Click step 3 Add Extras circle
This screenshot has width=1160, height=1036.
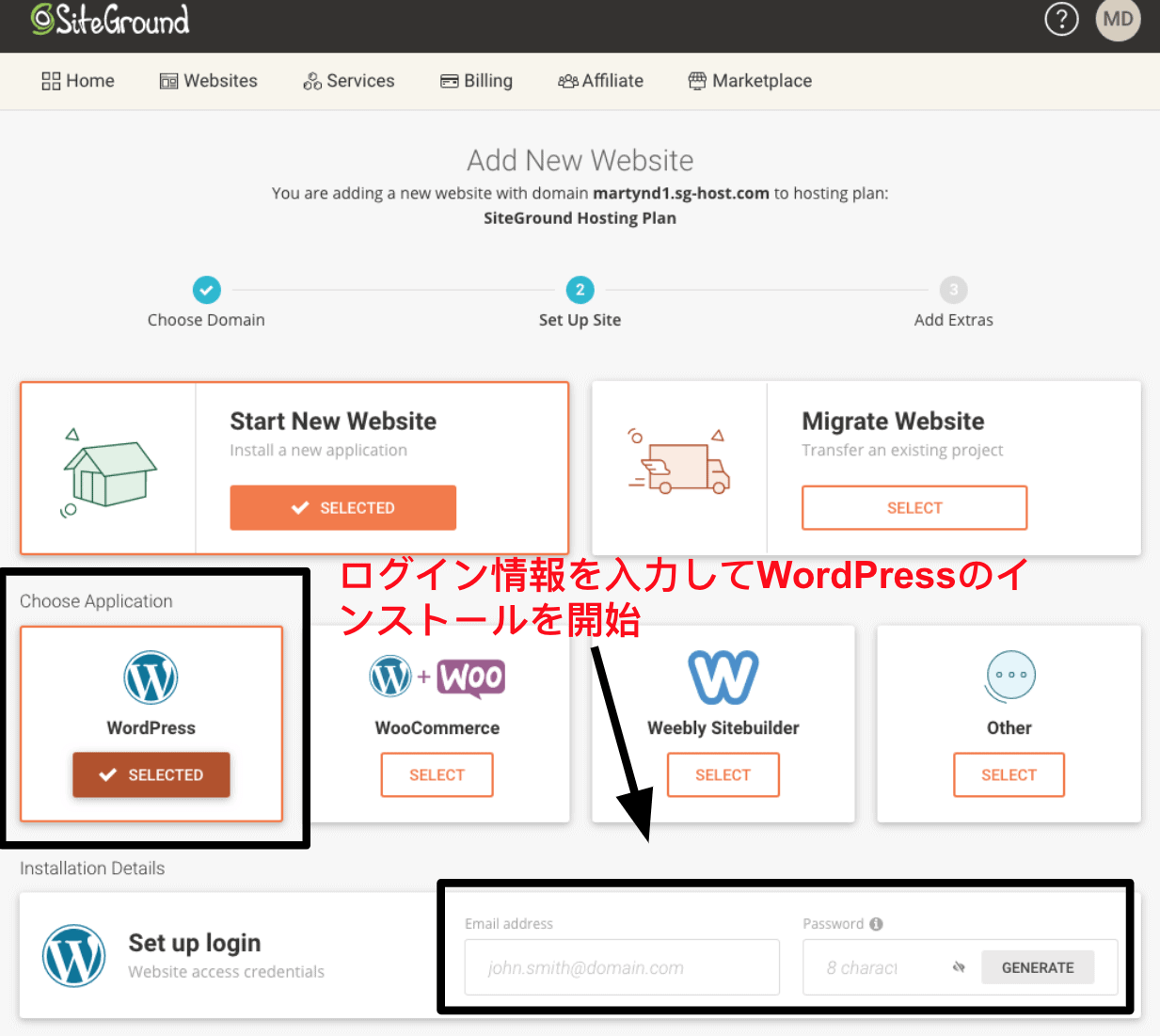coord(953,290)
